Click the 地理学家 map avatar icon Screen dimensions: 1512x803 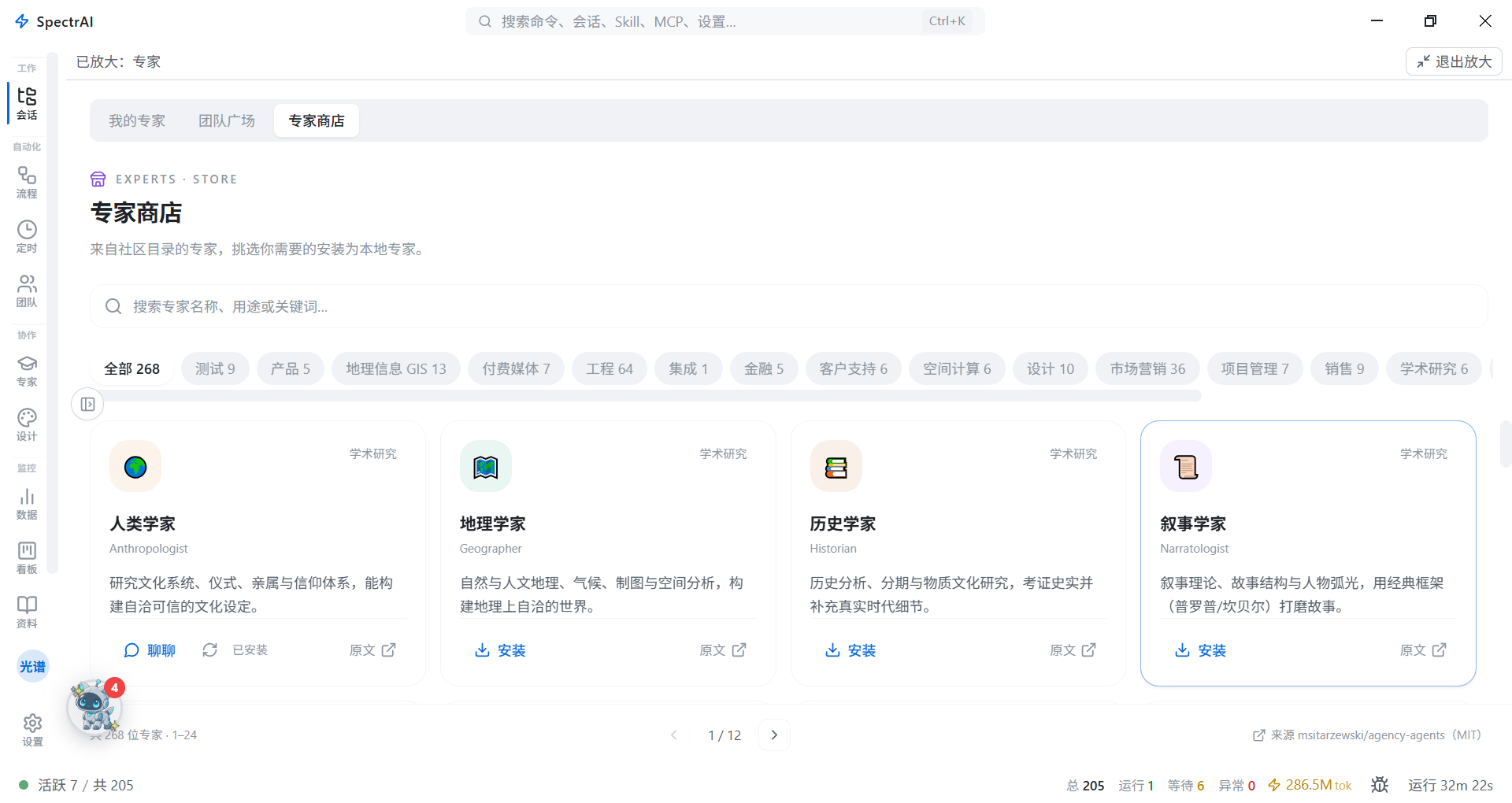[486, 466]
